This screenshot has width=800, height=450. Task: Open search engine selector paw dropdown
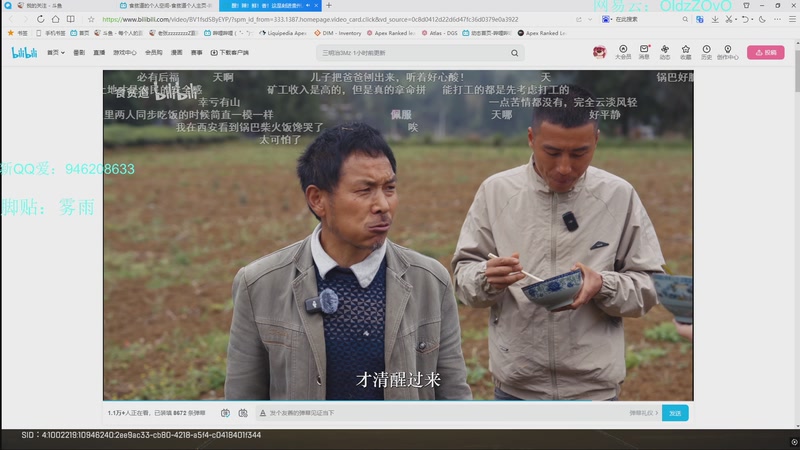pos(606,19)
